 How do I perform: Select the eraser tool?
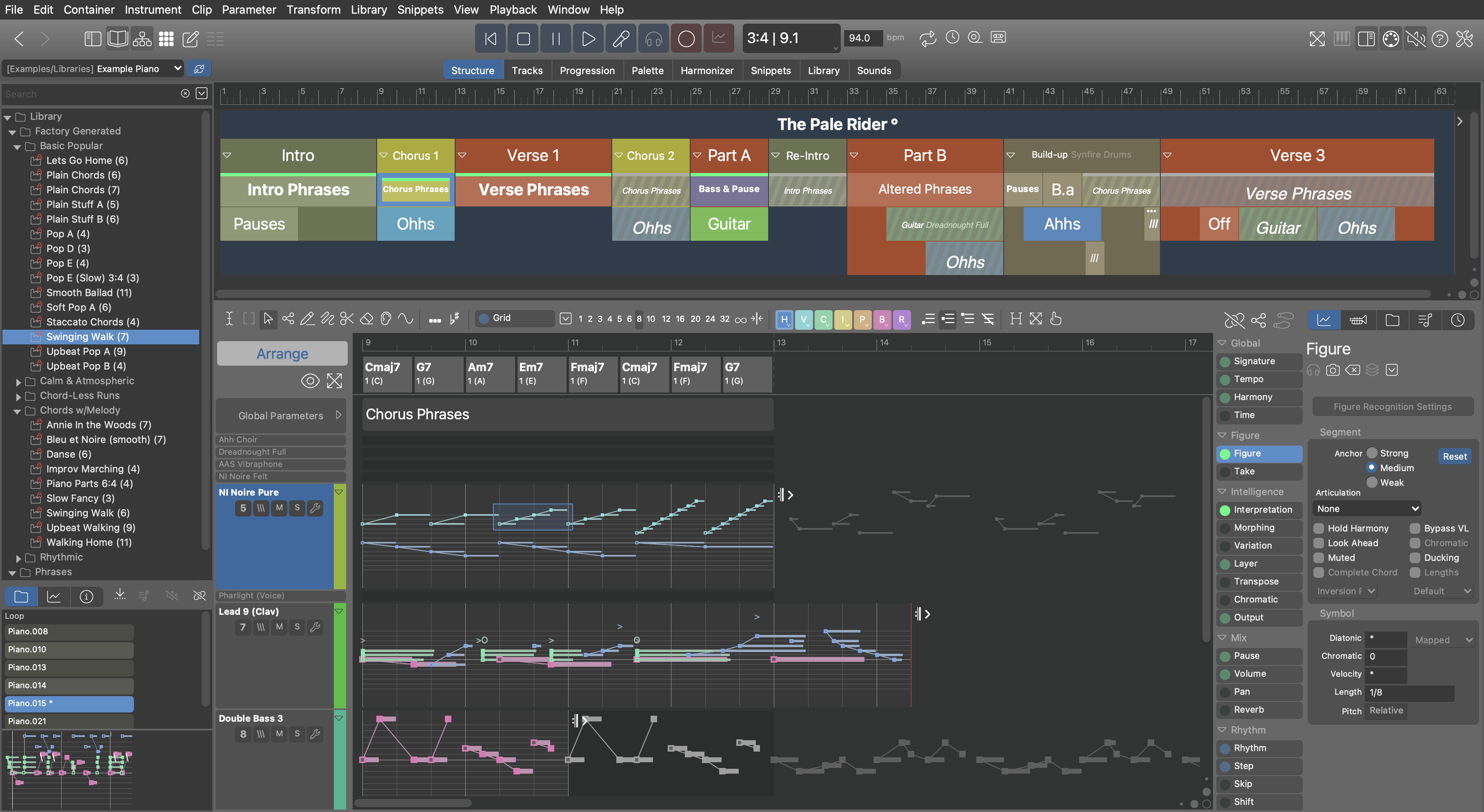pos(367,318)
